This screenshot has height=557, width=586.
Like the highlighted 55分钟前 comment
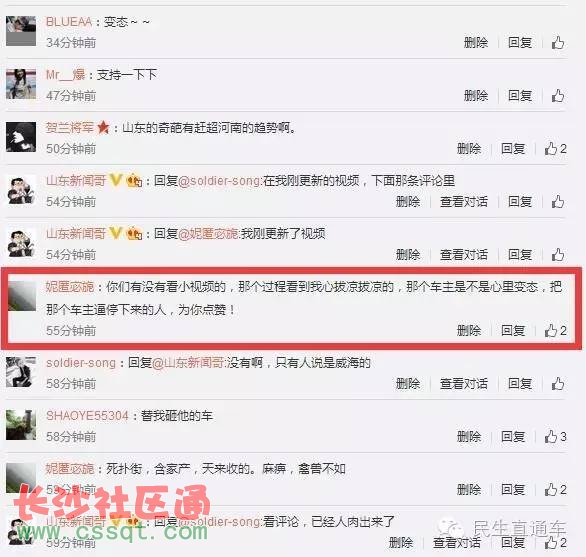555,330
